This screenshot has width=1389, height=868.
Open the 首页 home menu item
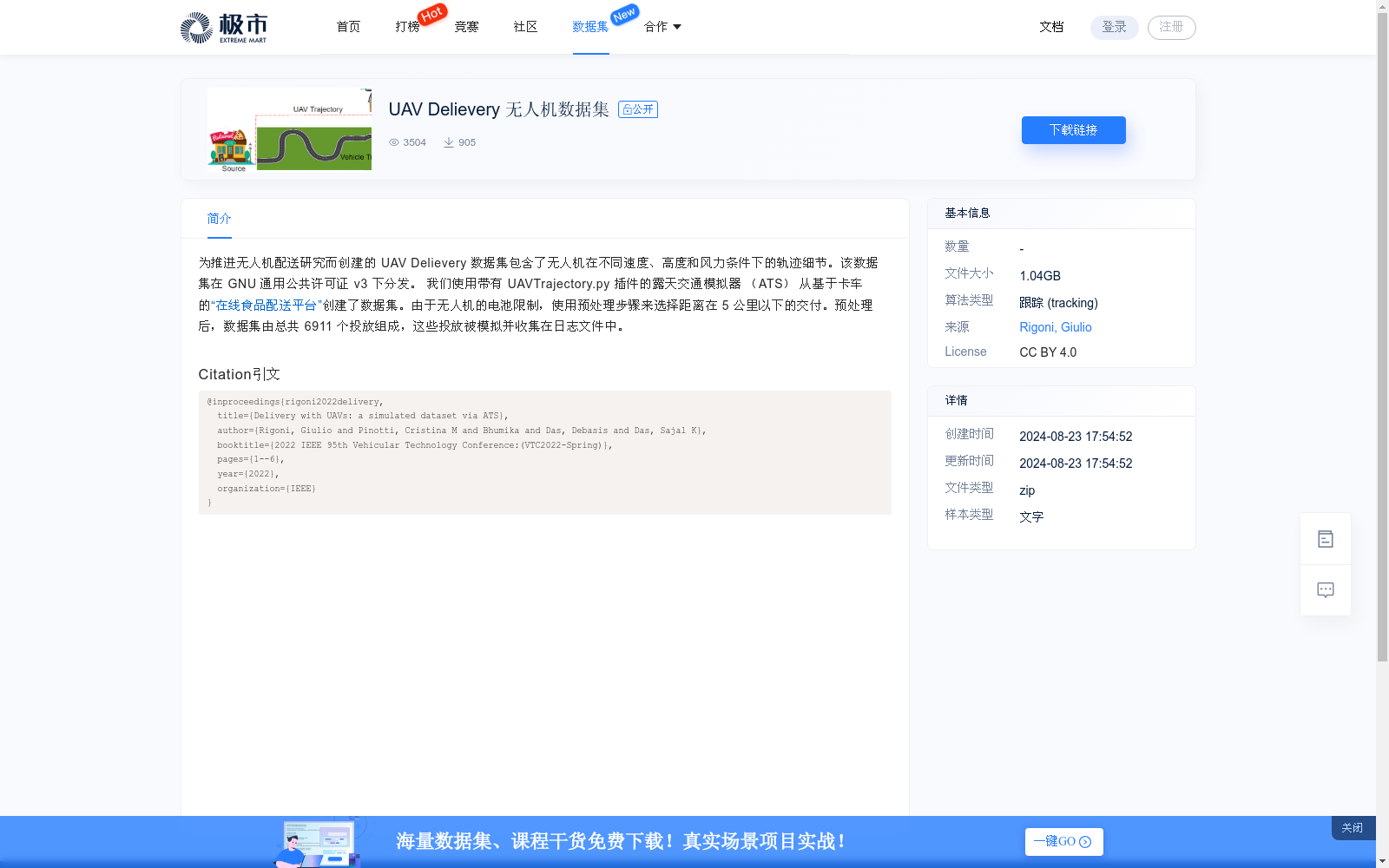[x=348, y=27]
